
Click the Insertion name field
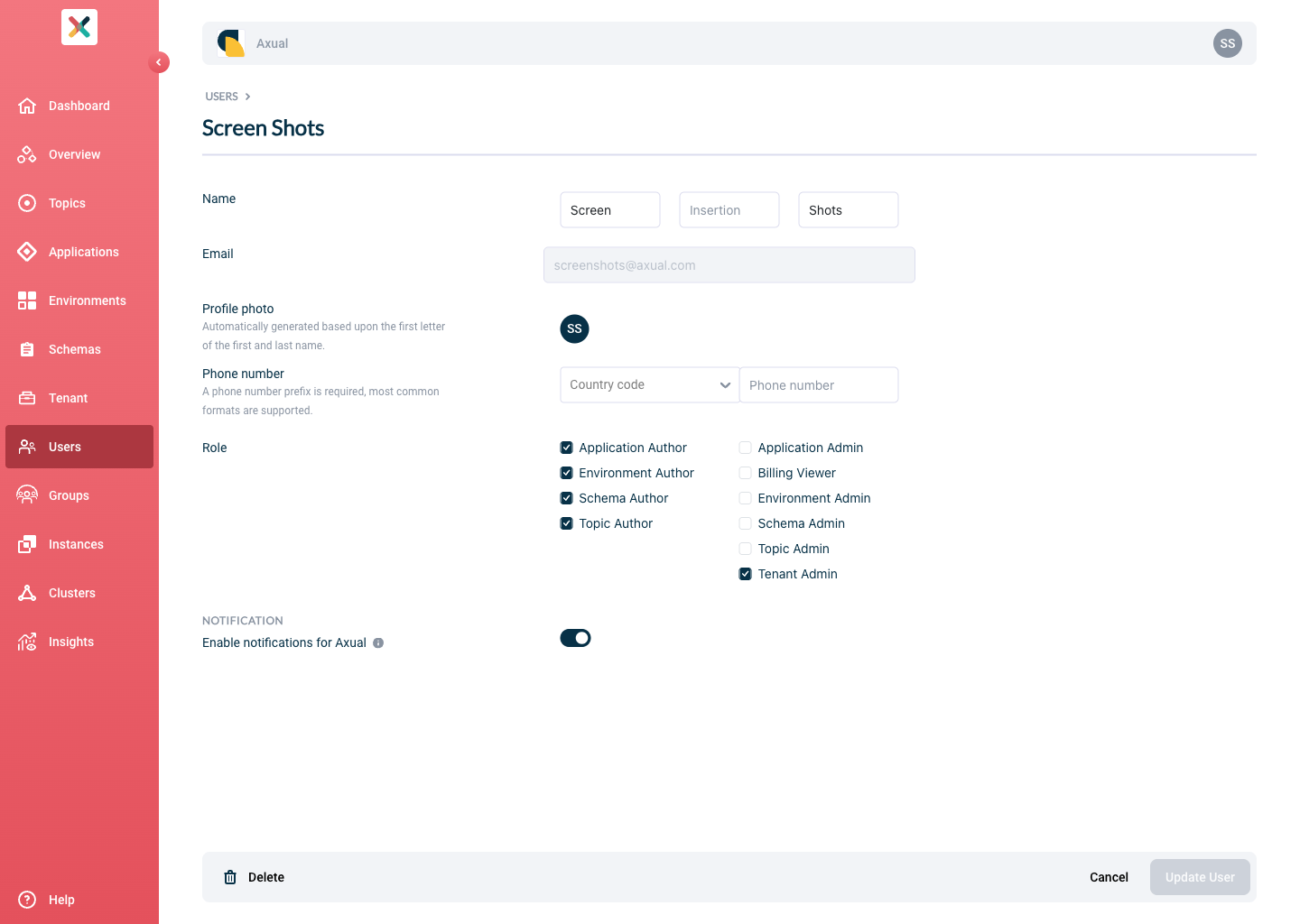(729, 209)
